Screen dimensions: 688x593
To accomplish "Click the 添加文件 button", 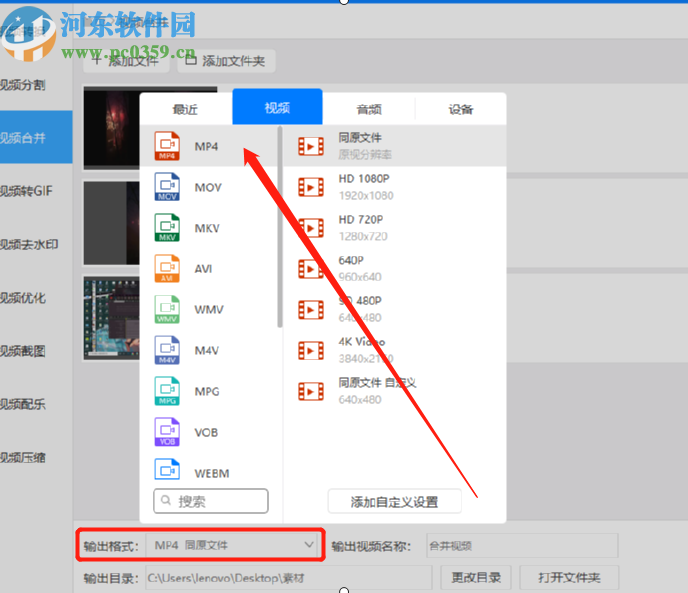I will pyautogui.click(x=126, y=61).
